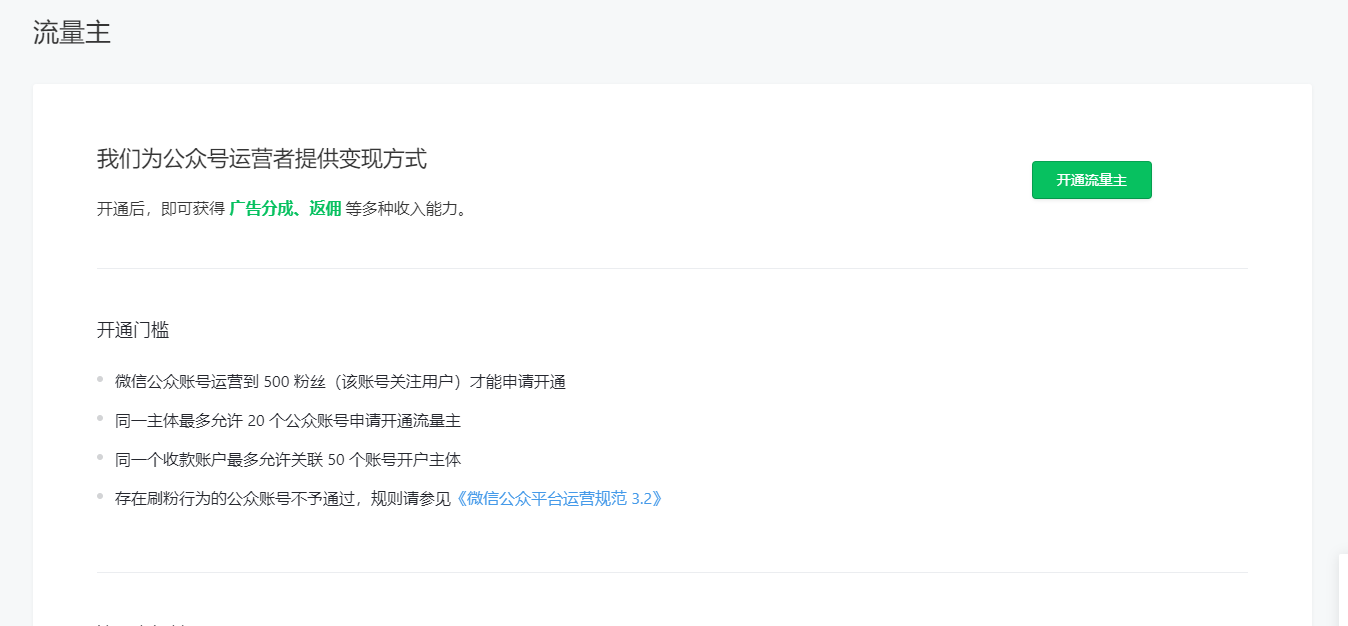
Task: Click the 等多种收入能力 text
Action: click(x=406, y=209)
